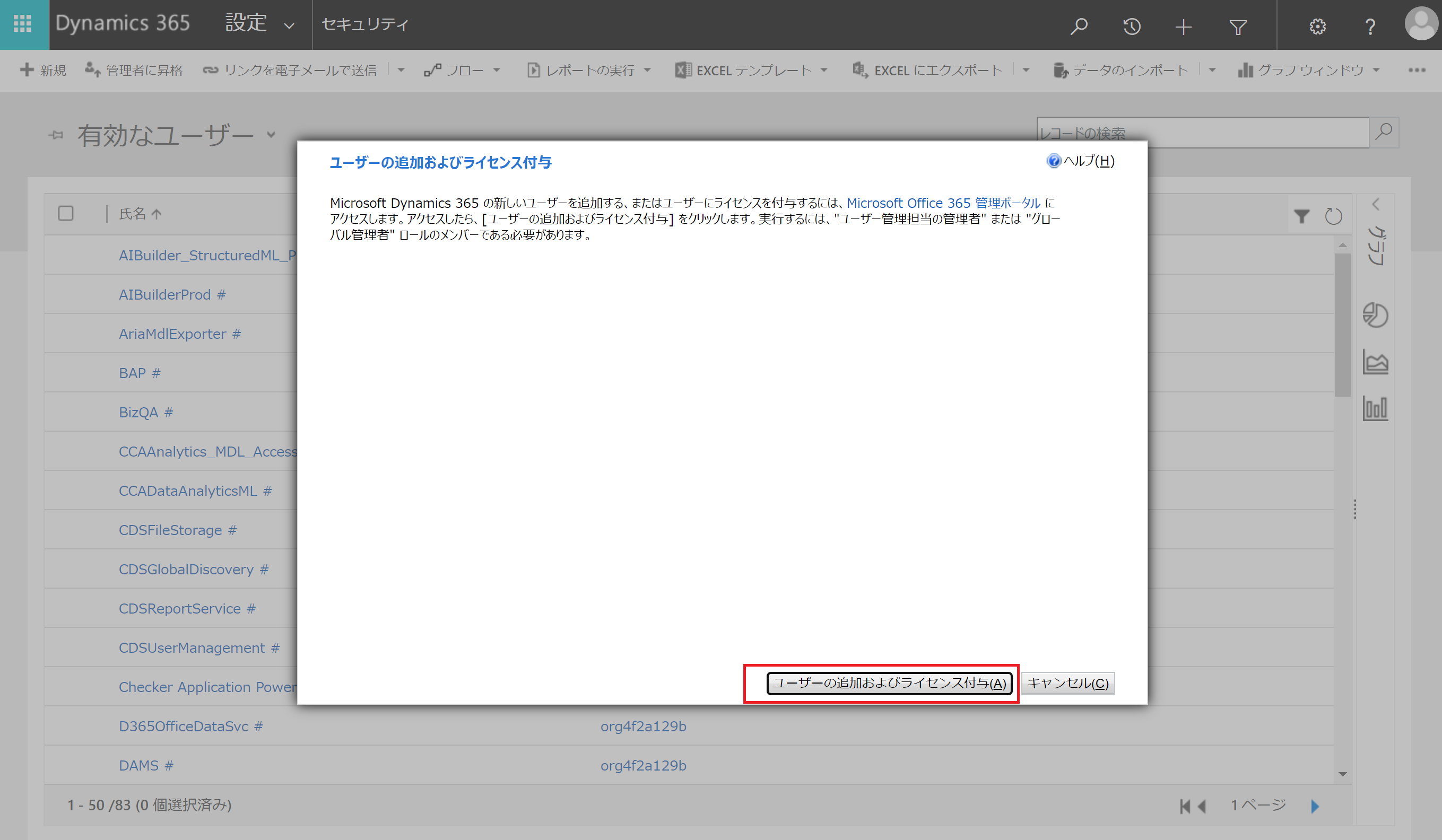Click org4f2a129b in DAMS row

click(643, 766)
